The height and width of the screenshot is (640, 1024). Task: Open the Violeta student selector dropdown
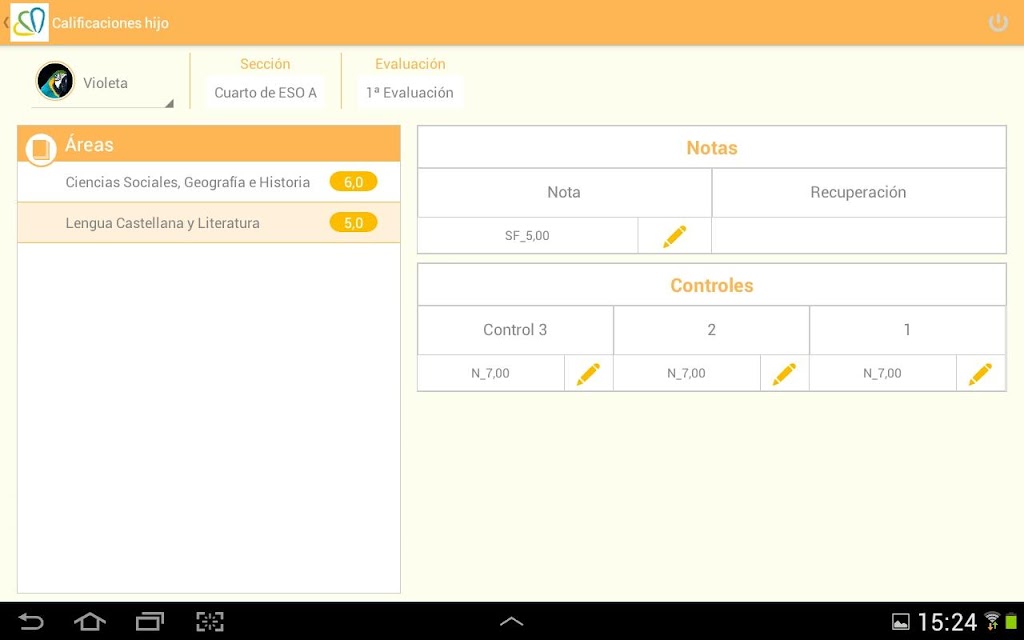(x=103, y=84)
